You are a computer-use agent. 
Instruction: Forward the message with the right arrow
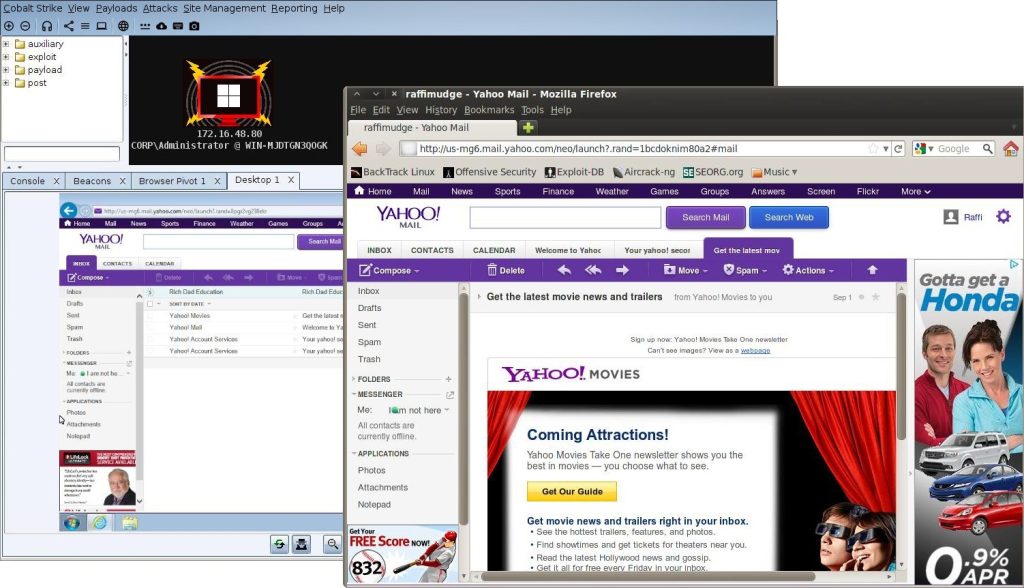(x=622, y=270)
